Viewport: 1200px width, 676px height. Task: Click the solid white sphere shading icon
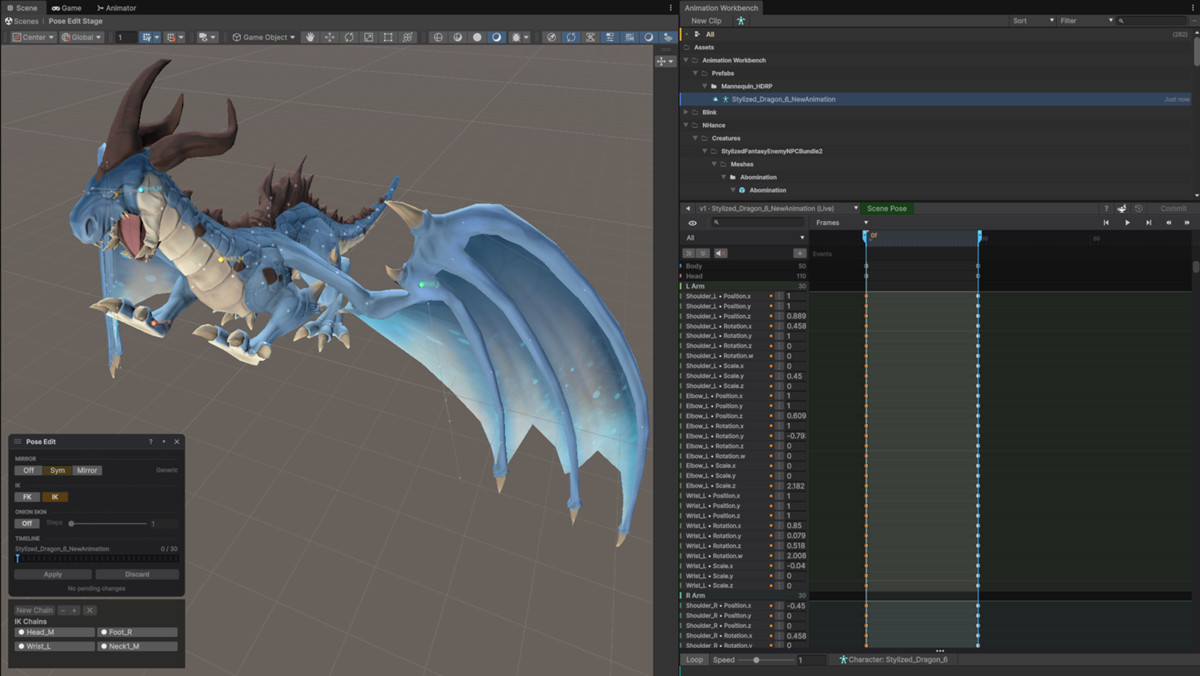477,37
